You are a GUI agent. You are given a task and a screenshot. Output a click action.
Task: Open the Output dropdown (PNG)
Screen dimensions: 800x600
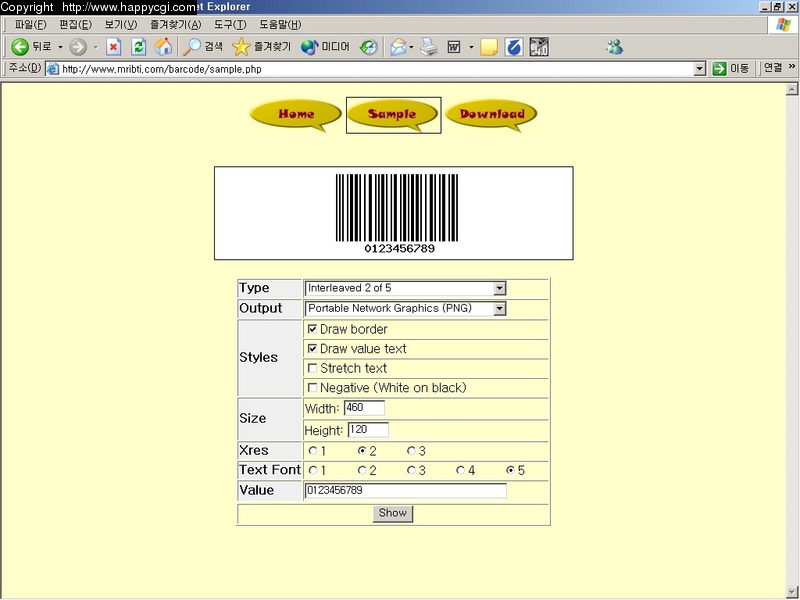tap(405, 309)
